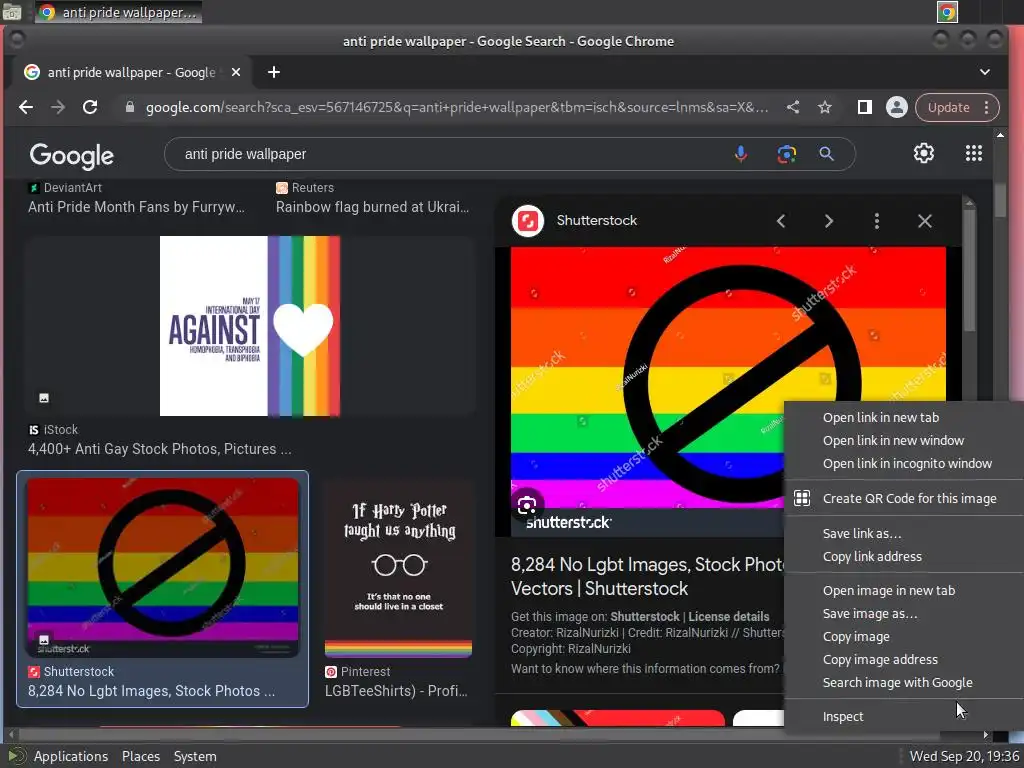Click the Shutterstock logo in preview header
This screenshot has width=1024, height=768.
528,221
